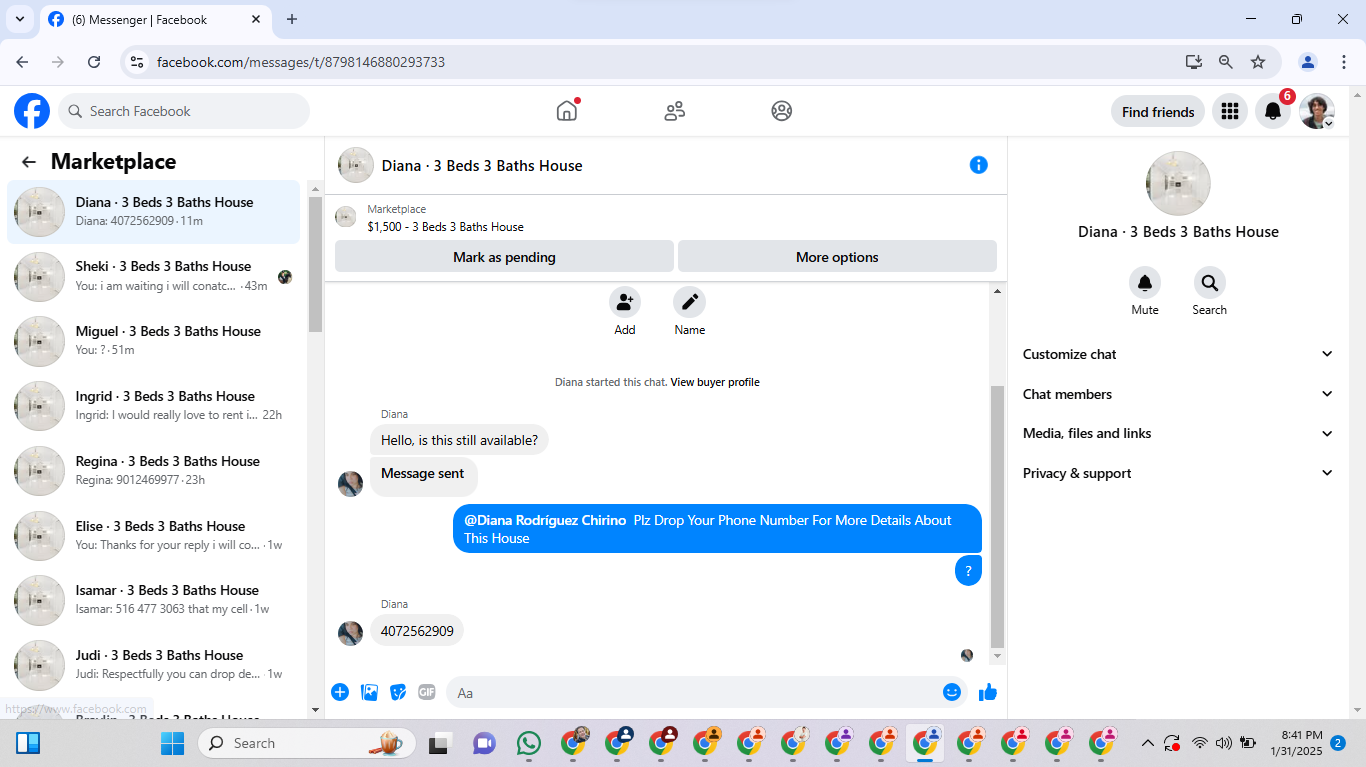Image resolution: width=1366 pixels, height=767 pixels.
Task: Reload the page in the browser
Action: click(x=94, y=62)
